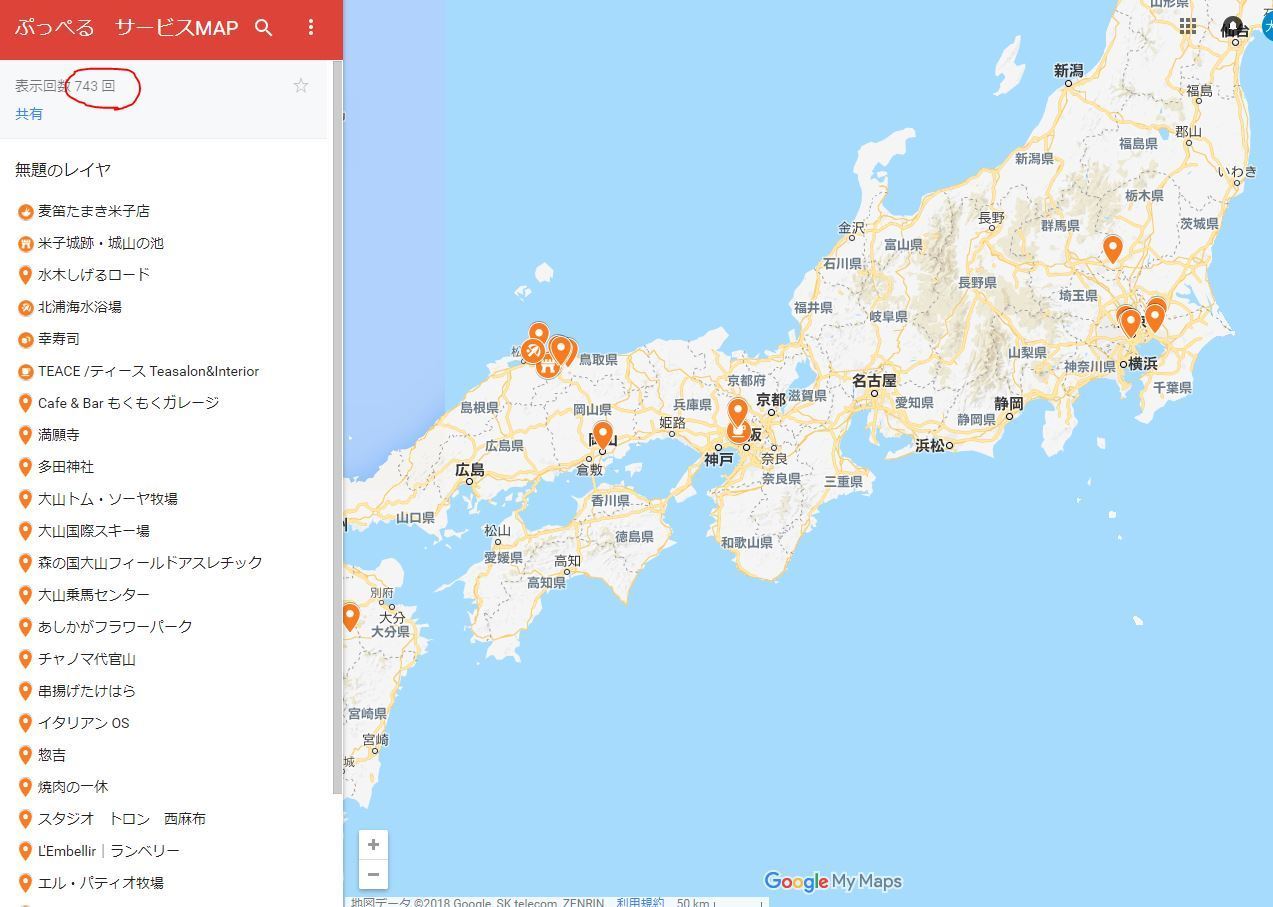
Task: Click the orange marker near 大阪
Action: 738,412
